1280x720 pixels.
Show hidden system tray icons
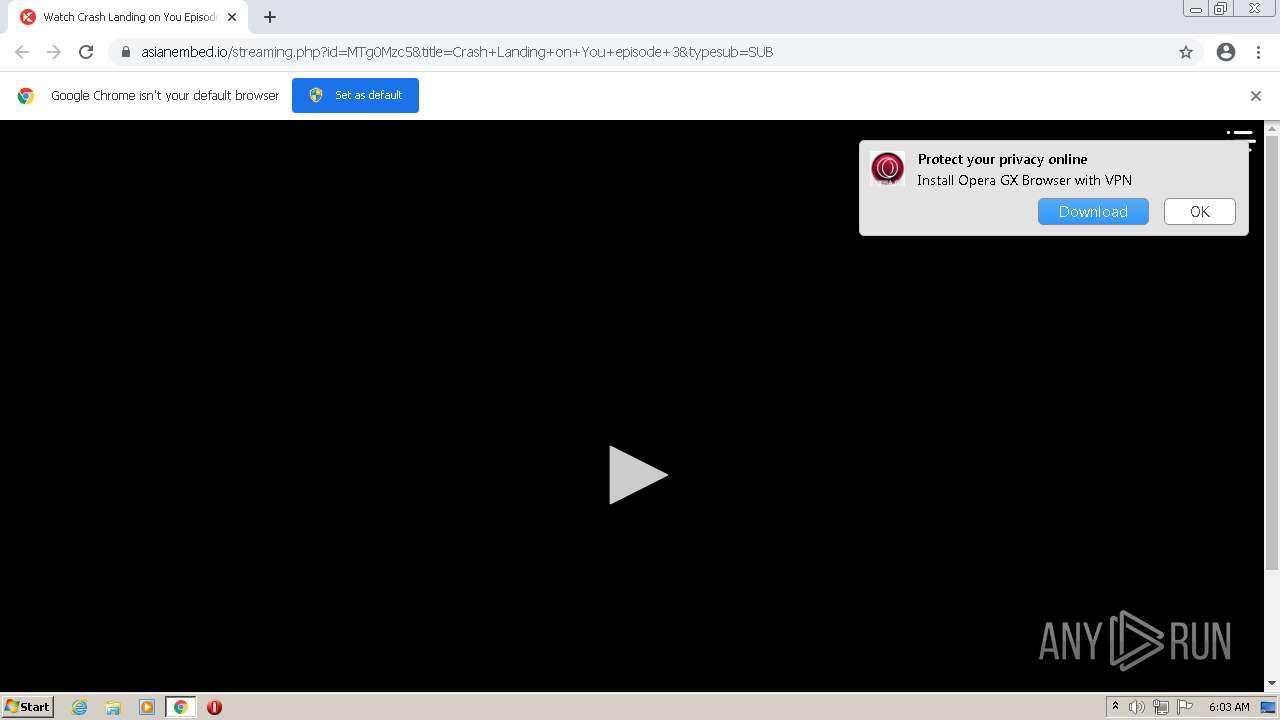(1115, 707)
